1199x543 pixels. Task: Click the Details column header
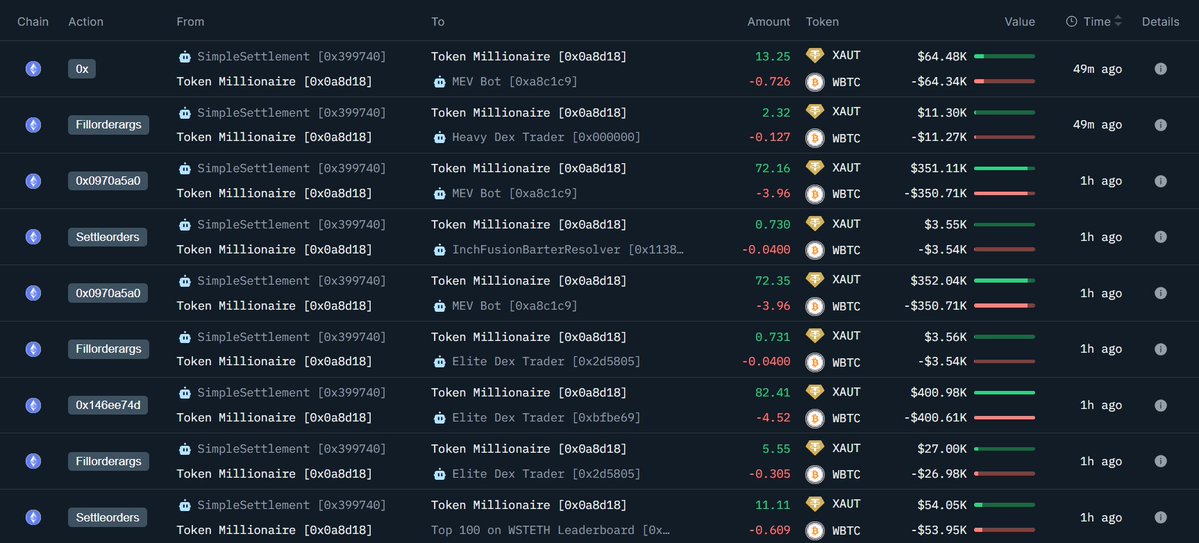pyautogui.click(x=1160, y=21)
